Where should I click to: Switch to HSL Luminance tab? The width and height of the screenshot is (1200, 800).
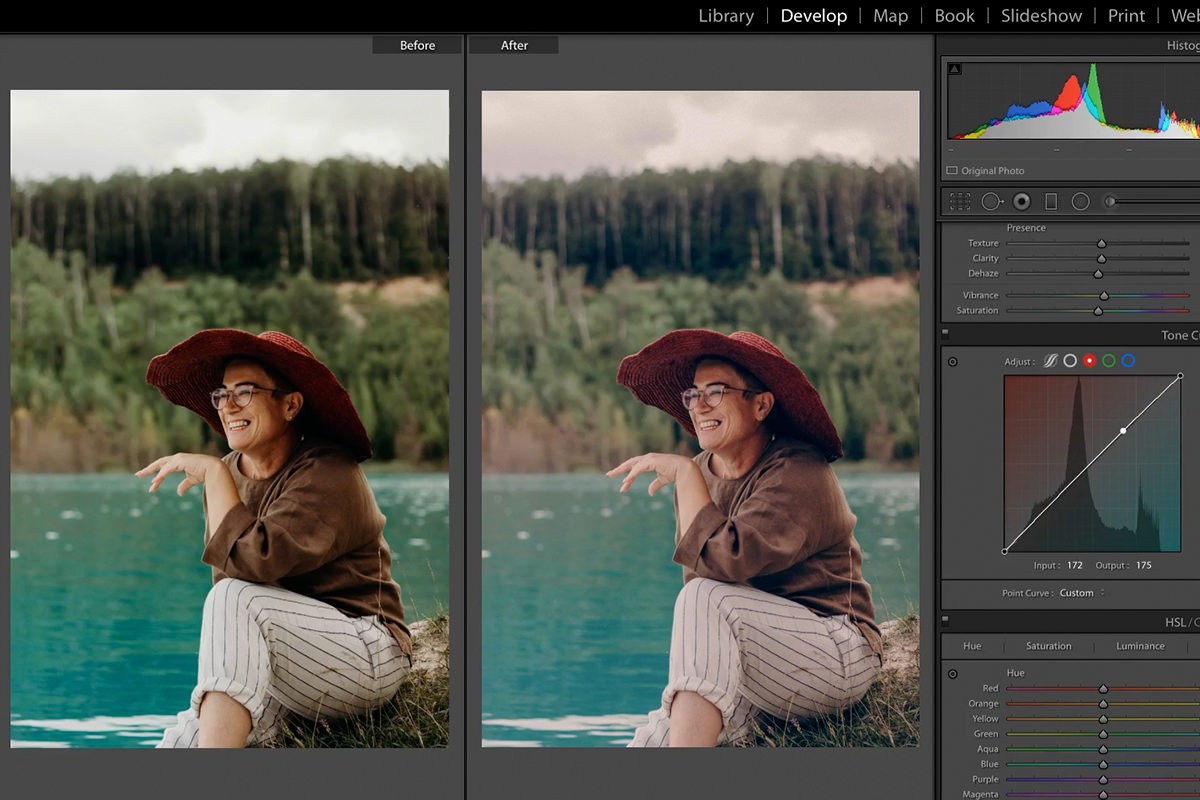(1141, 646)
